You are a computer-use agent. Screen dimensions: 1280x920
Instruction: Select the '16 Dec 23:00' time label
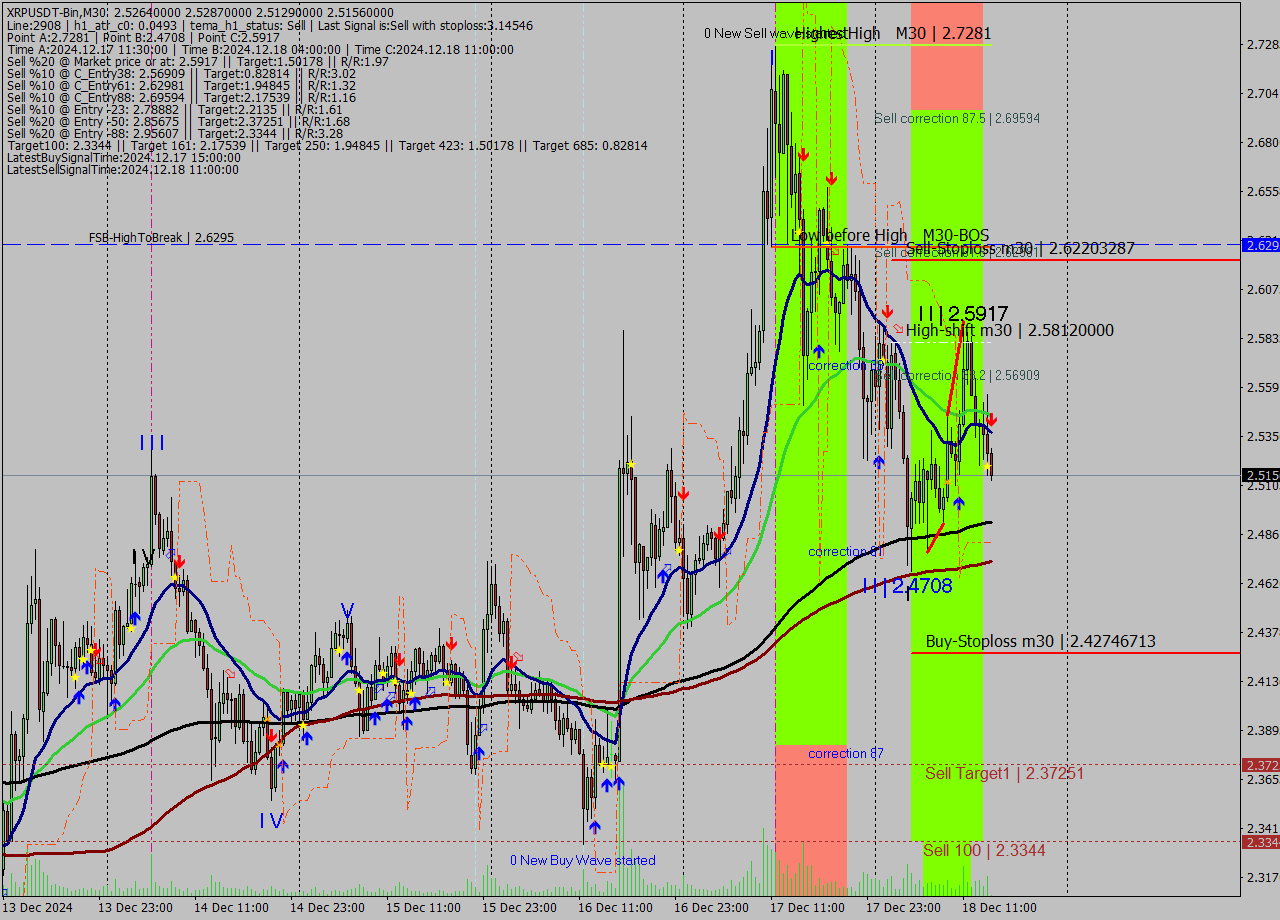click(711, 908)
